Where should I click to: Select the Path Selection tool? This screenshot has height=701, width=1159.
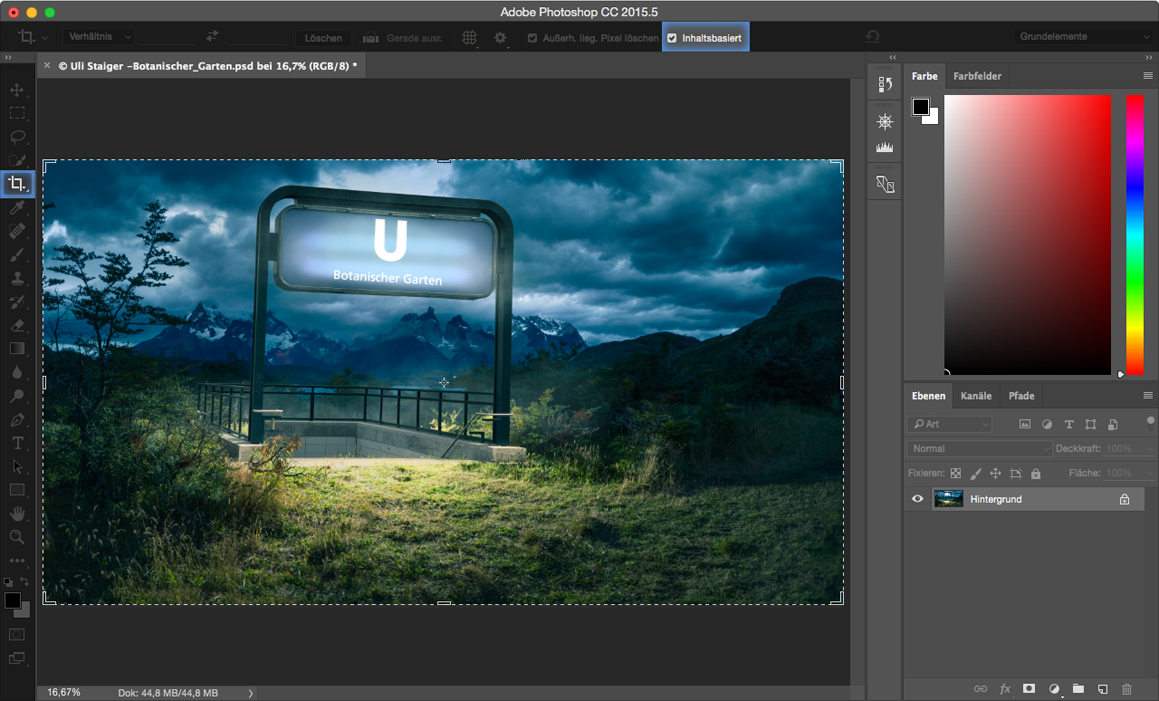tap(16, 467)
